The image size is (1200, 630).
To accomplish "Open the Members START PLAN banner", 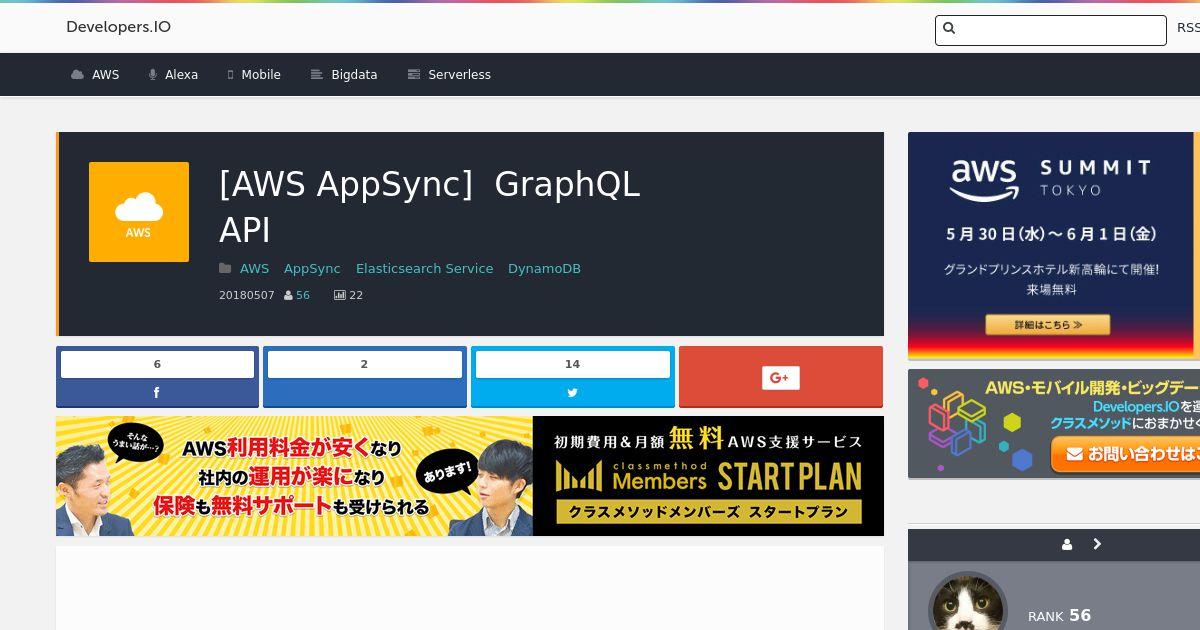I will [470, 476].
